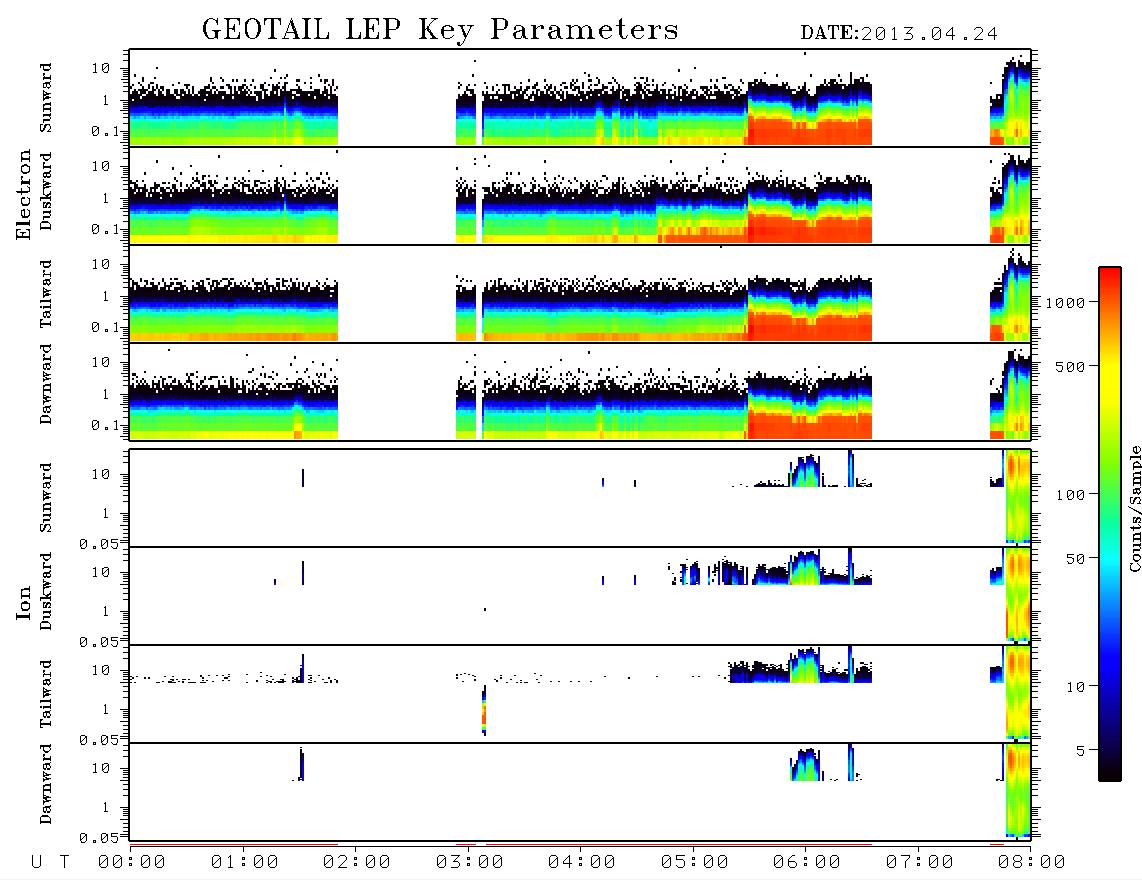This screenshot has height=880, width=1142.
Task: Select the Ion 'Dawnward' axis label
Action: pos(46,784)
